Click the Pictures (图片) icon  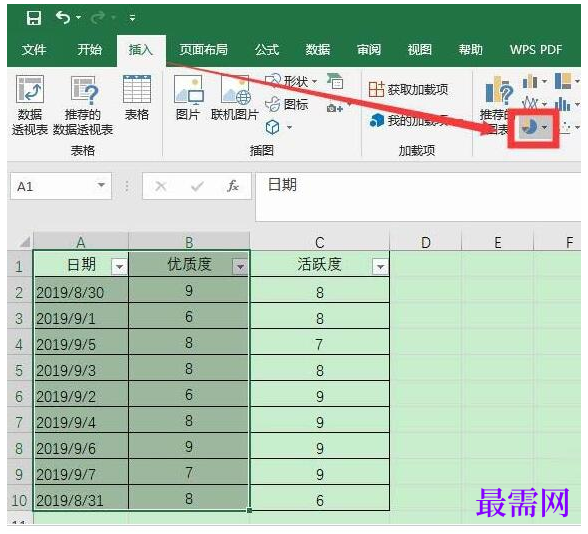click(x=188, y=98)
